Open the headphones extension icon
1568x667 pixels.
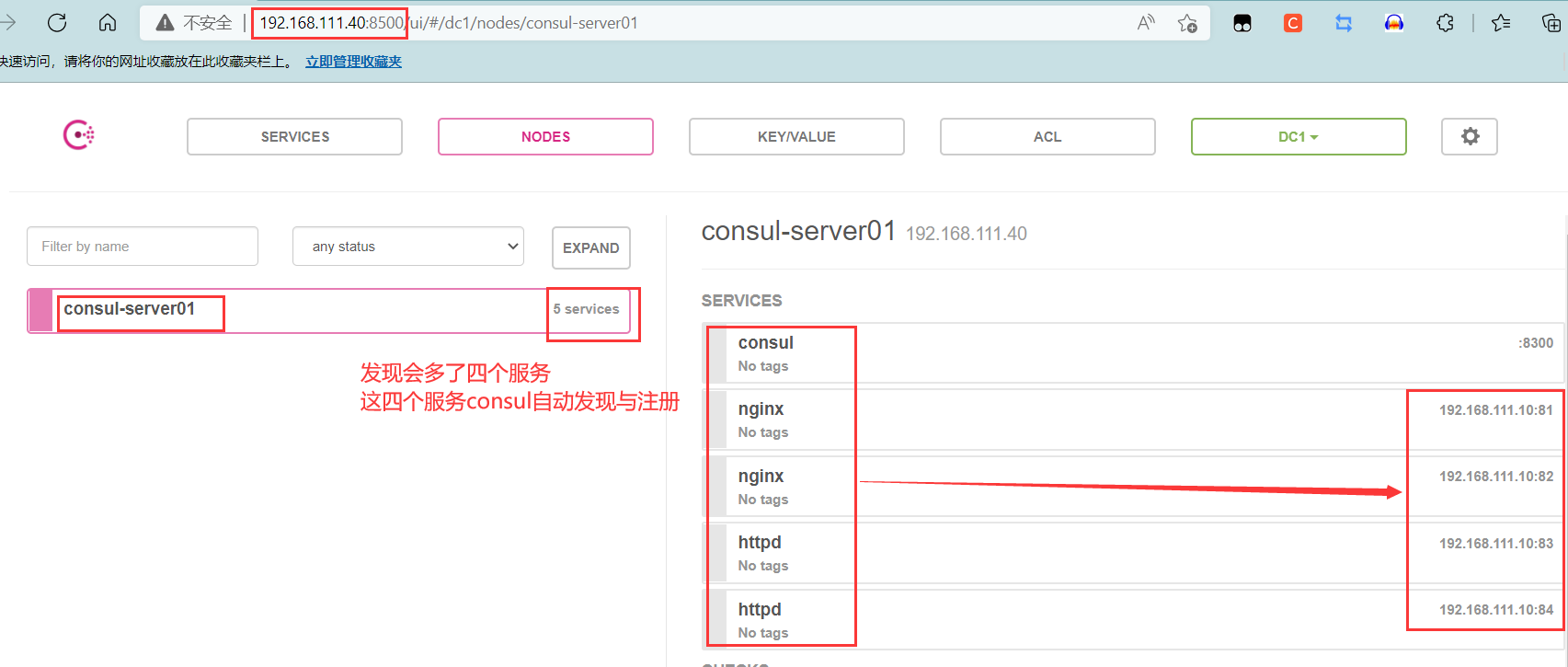point(1394,23)
